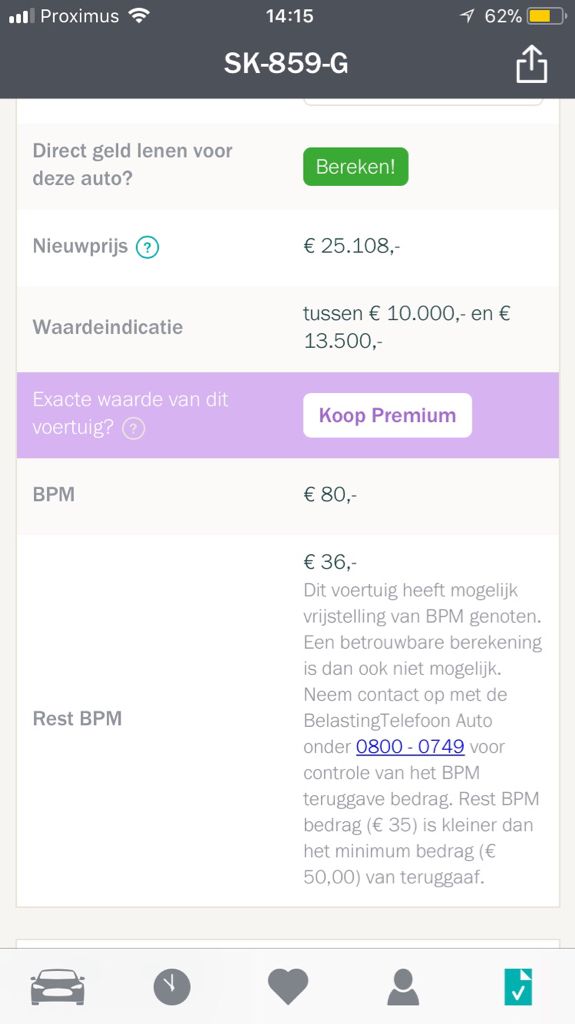This screenshot has width=575, height=1024.
Task: Tap the Koop Premium button
Action: pyautogui.click(x=387, y=415)
